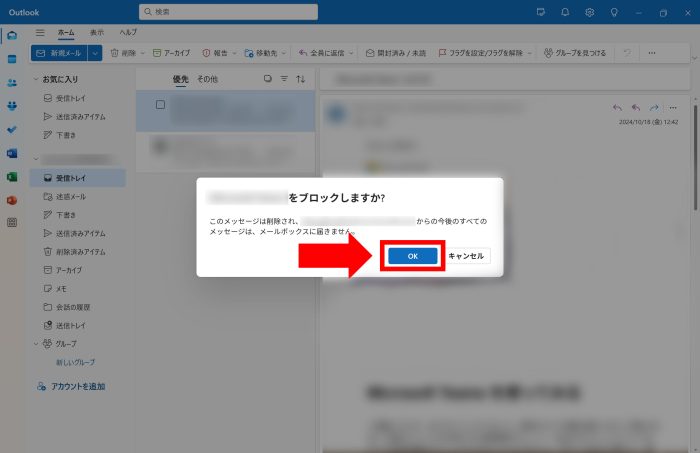Cancel the block sender dialog
Viewport: 700px width, 453px height.
pos(466,256)
